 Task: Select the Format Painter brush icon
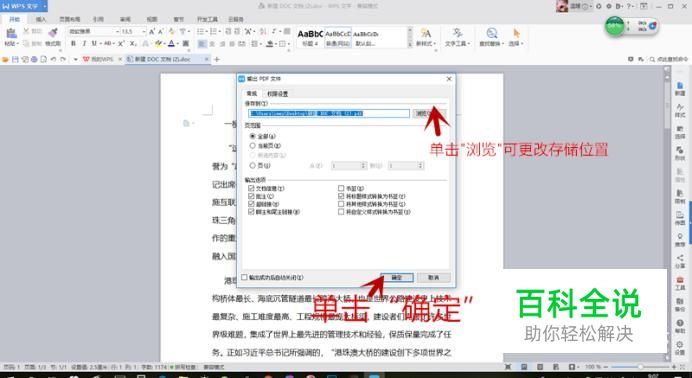click(53, 33)
